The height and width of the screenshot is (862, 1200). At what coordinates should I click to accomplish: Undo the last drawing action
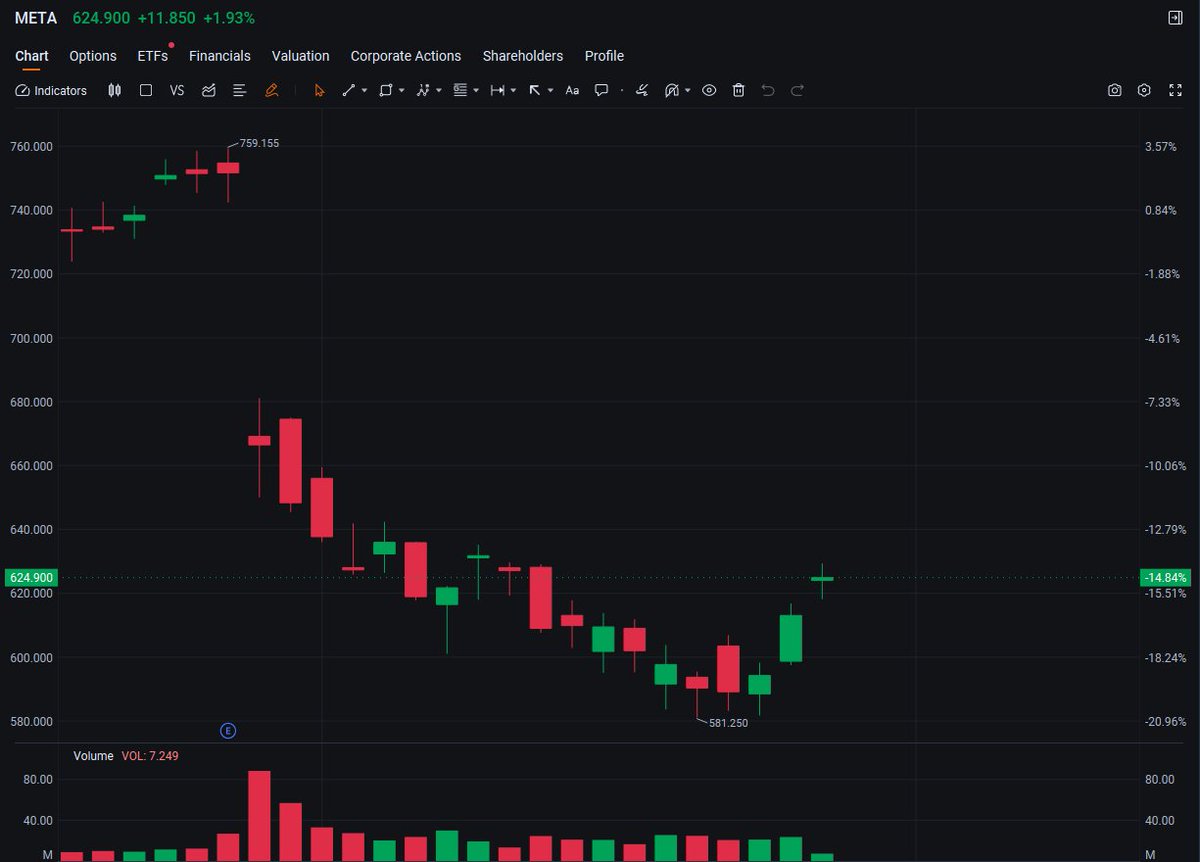click(x=767, y=90)
